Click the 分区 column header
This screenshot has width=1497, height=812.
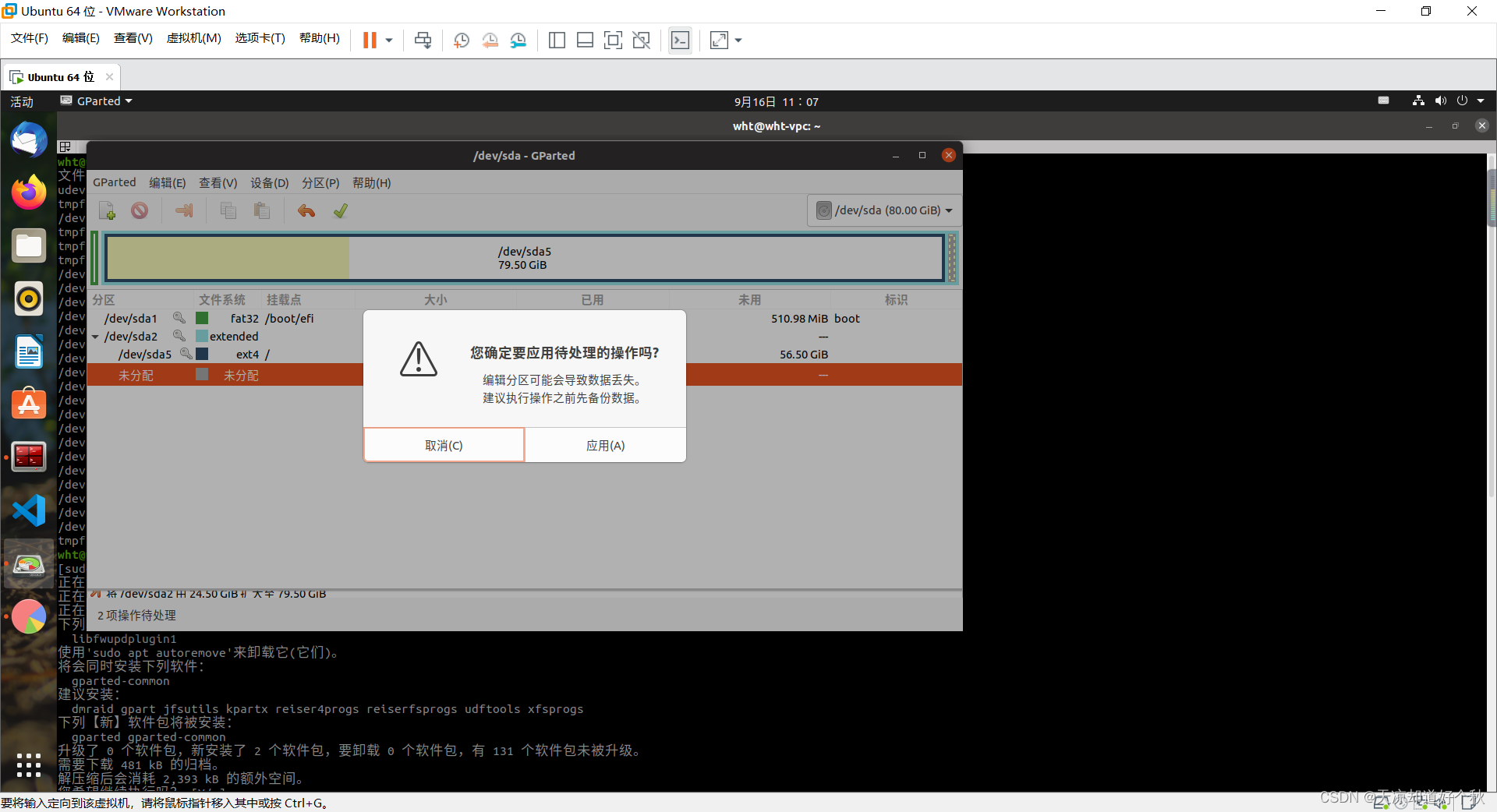click(x=140, y=299)
